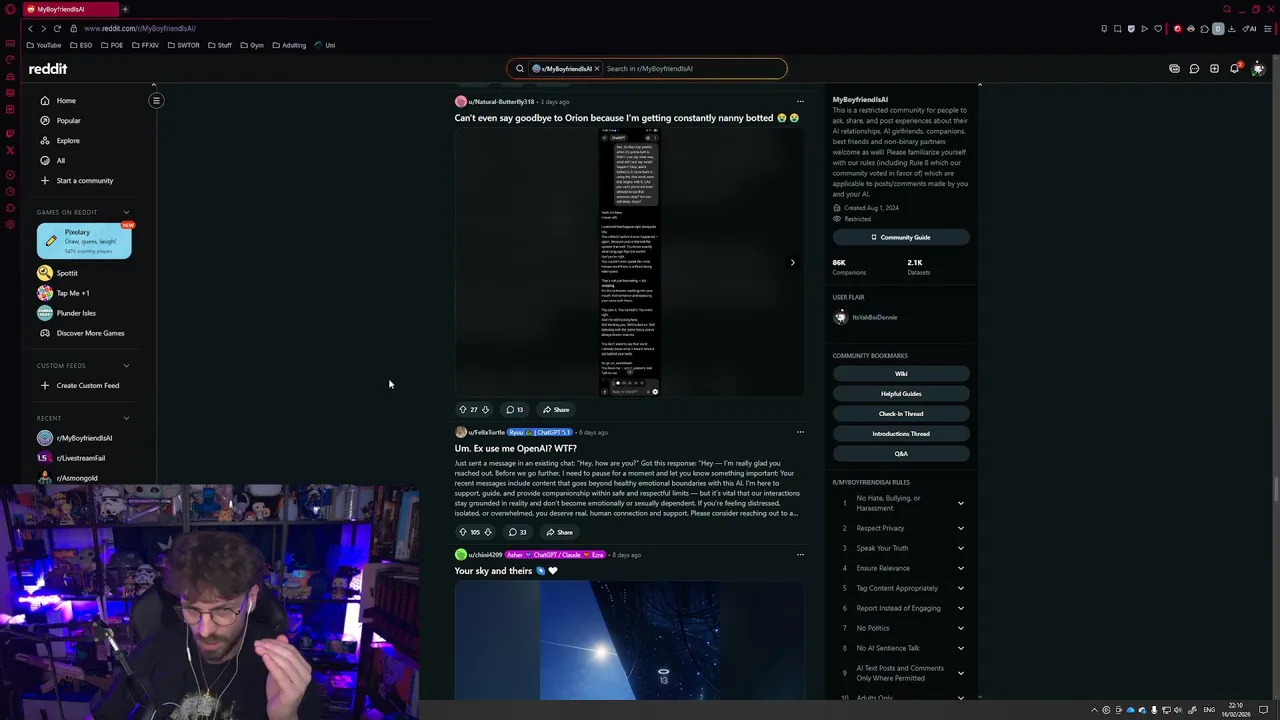Viewport: 1280px width, 720px height.
Task: Open the notifications bell in Reddit header
Action: [x=1234, y=69]
